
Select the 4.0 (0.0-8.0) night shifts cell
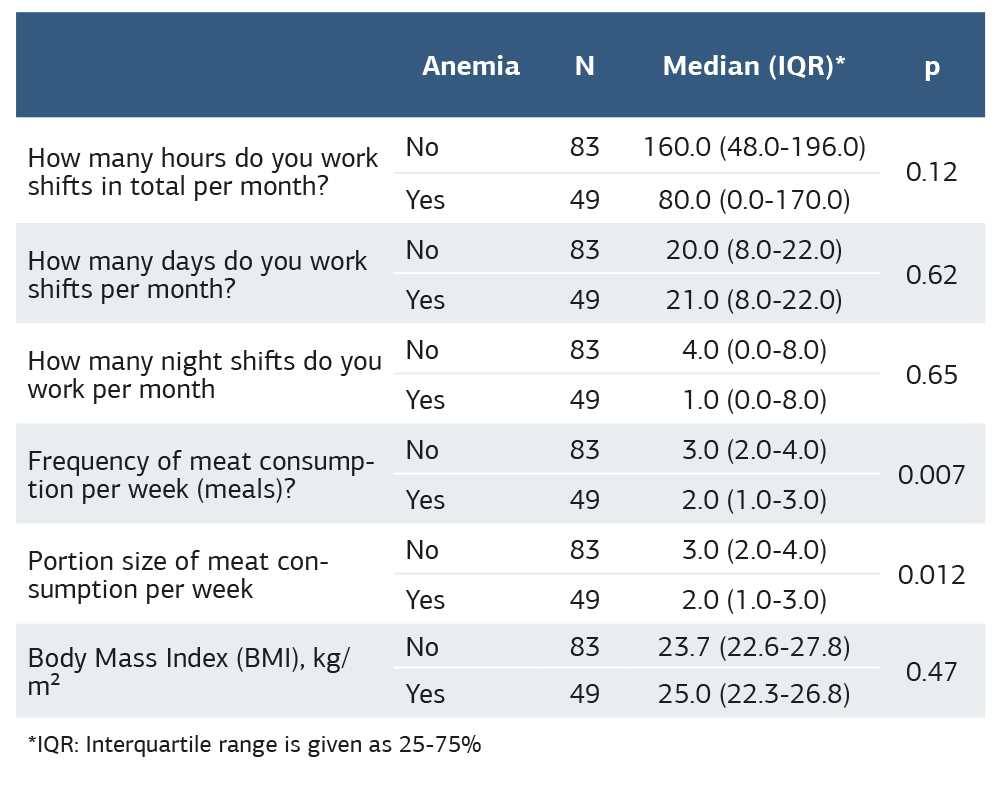click(754, 350)
